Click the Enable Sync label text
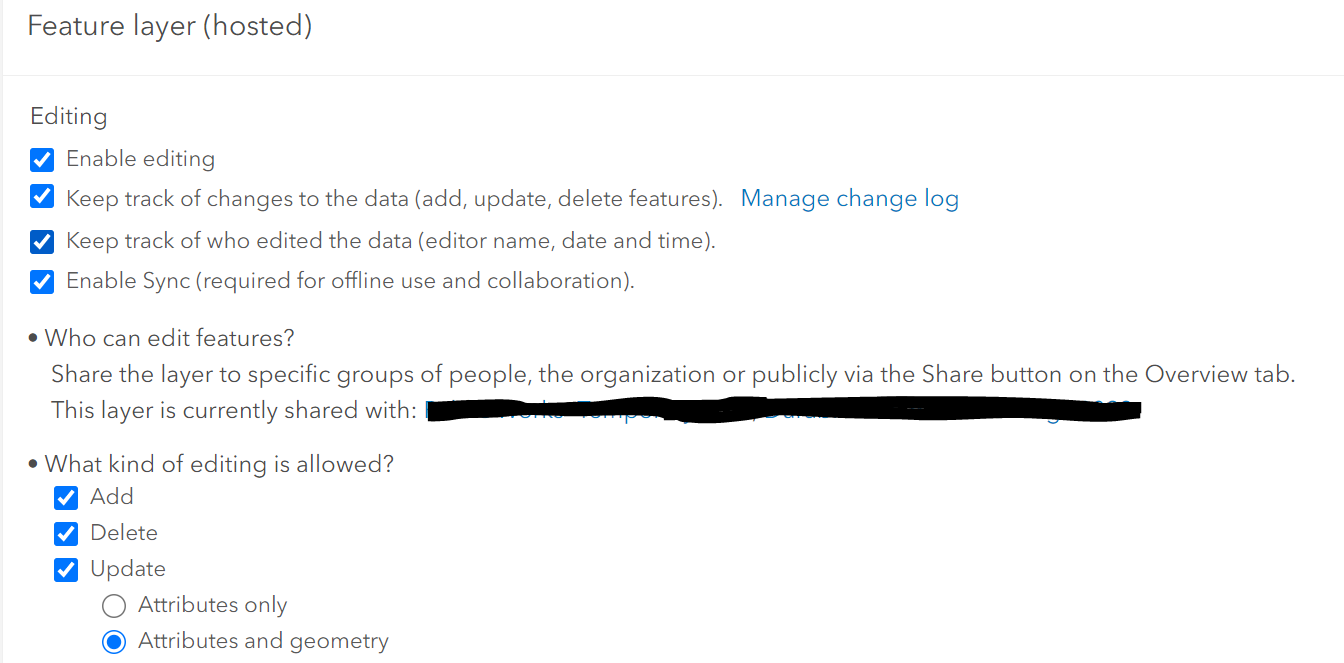 pyautogui.click(x=350, y=281)
